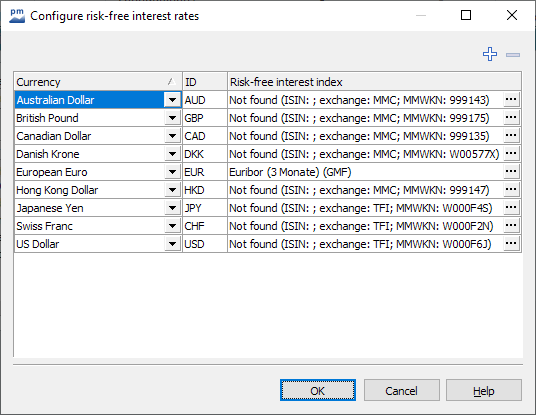Open the Help button
536x415 pixels.
click(x=484, y=390)
